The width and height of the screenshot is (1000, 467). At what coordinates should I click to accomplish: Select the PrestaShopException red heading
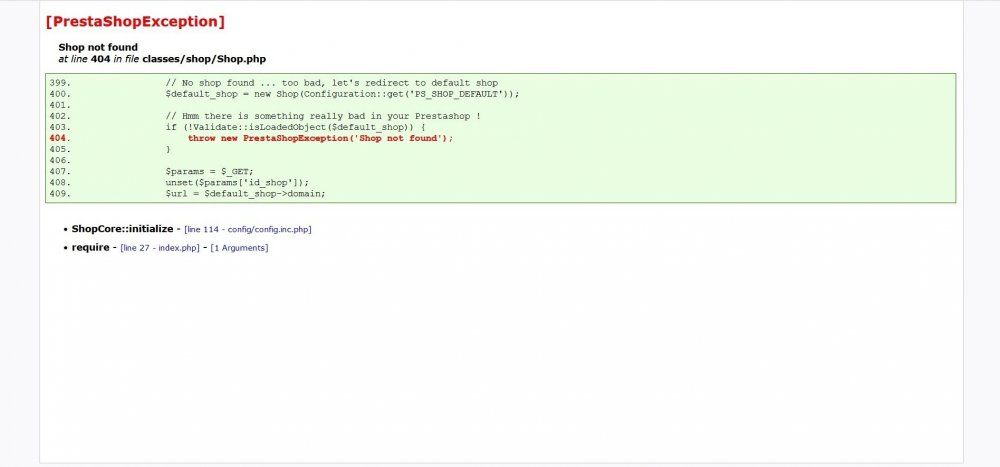[x=135, y=22]
